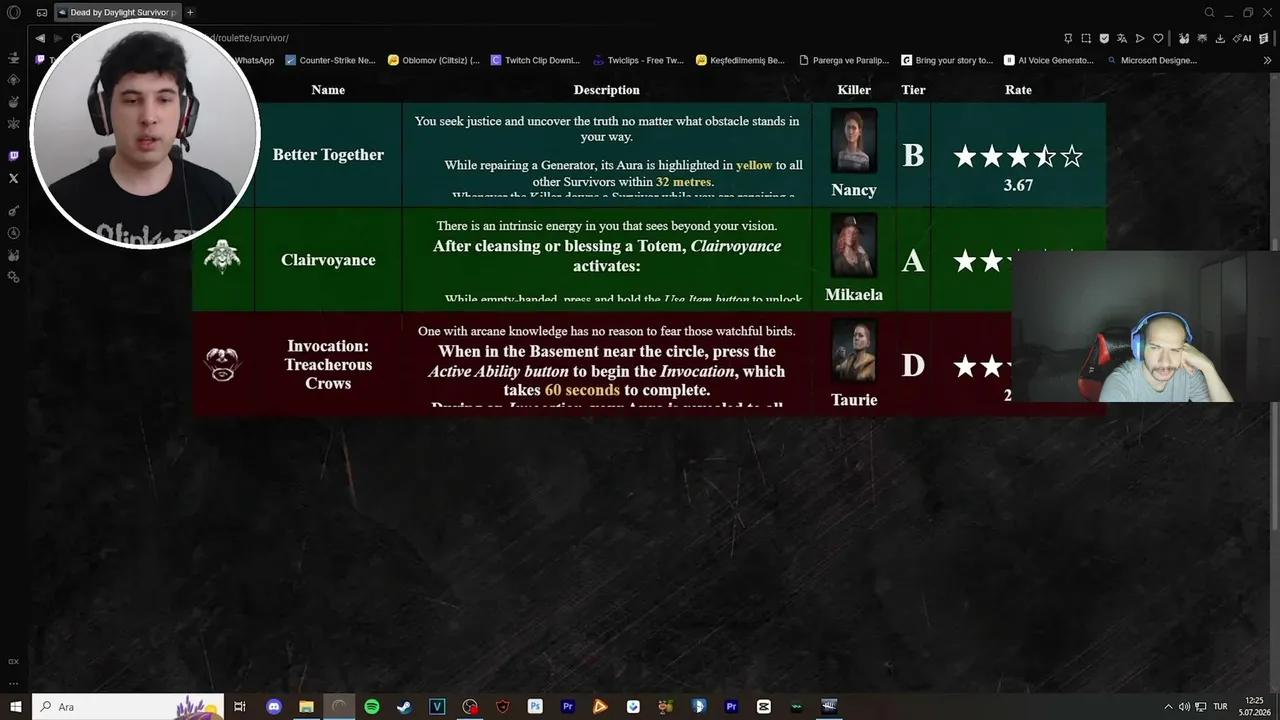Open Discord from the taskbar

(274, 707)
